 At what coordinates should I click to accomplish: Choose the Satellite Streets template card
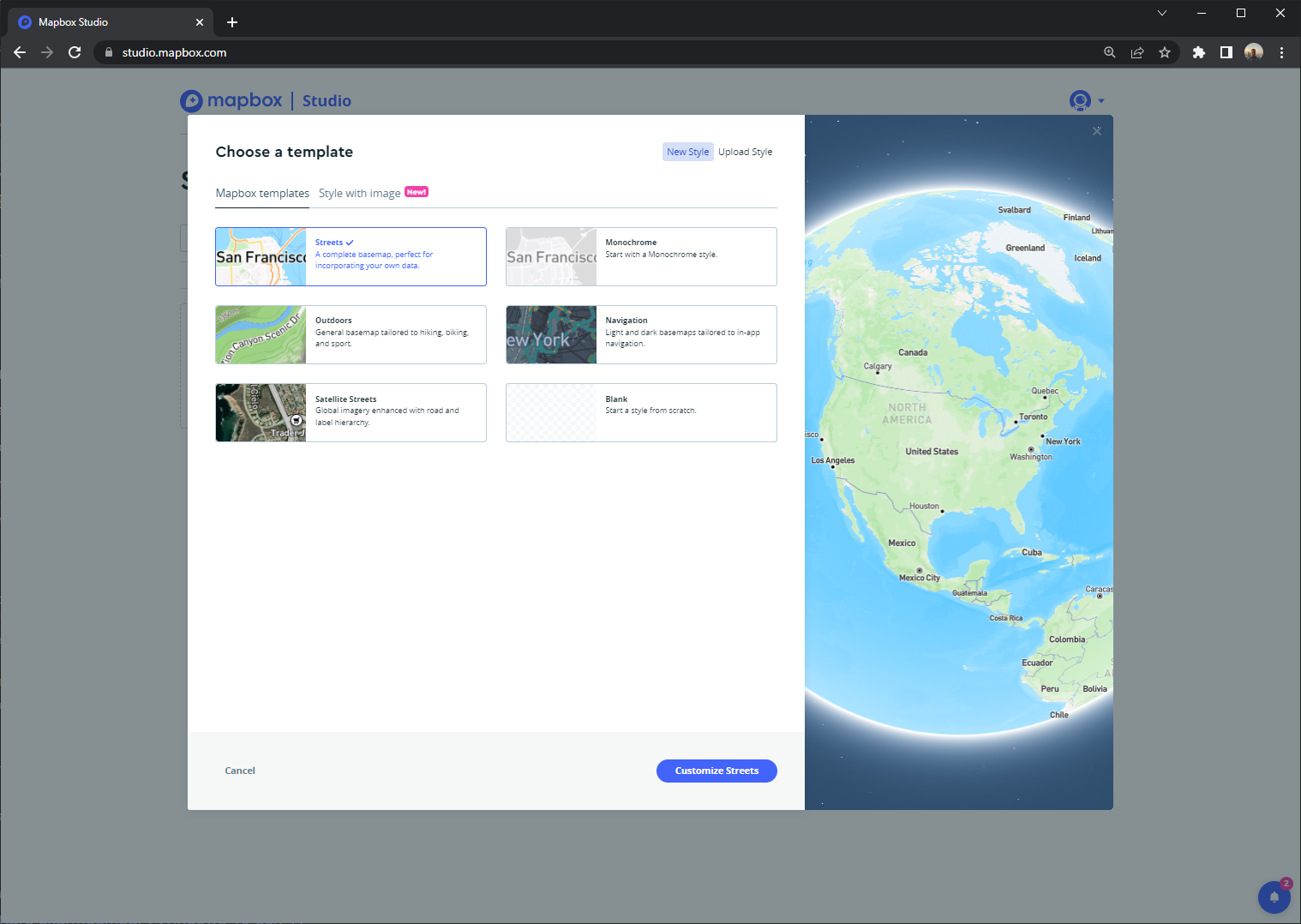[351, 412]
